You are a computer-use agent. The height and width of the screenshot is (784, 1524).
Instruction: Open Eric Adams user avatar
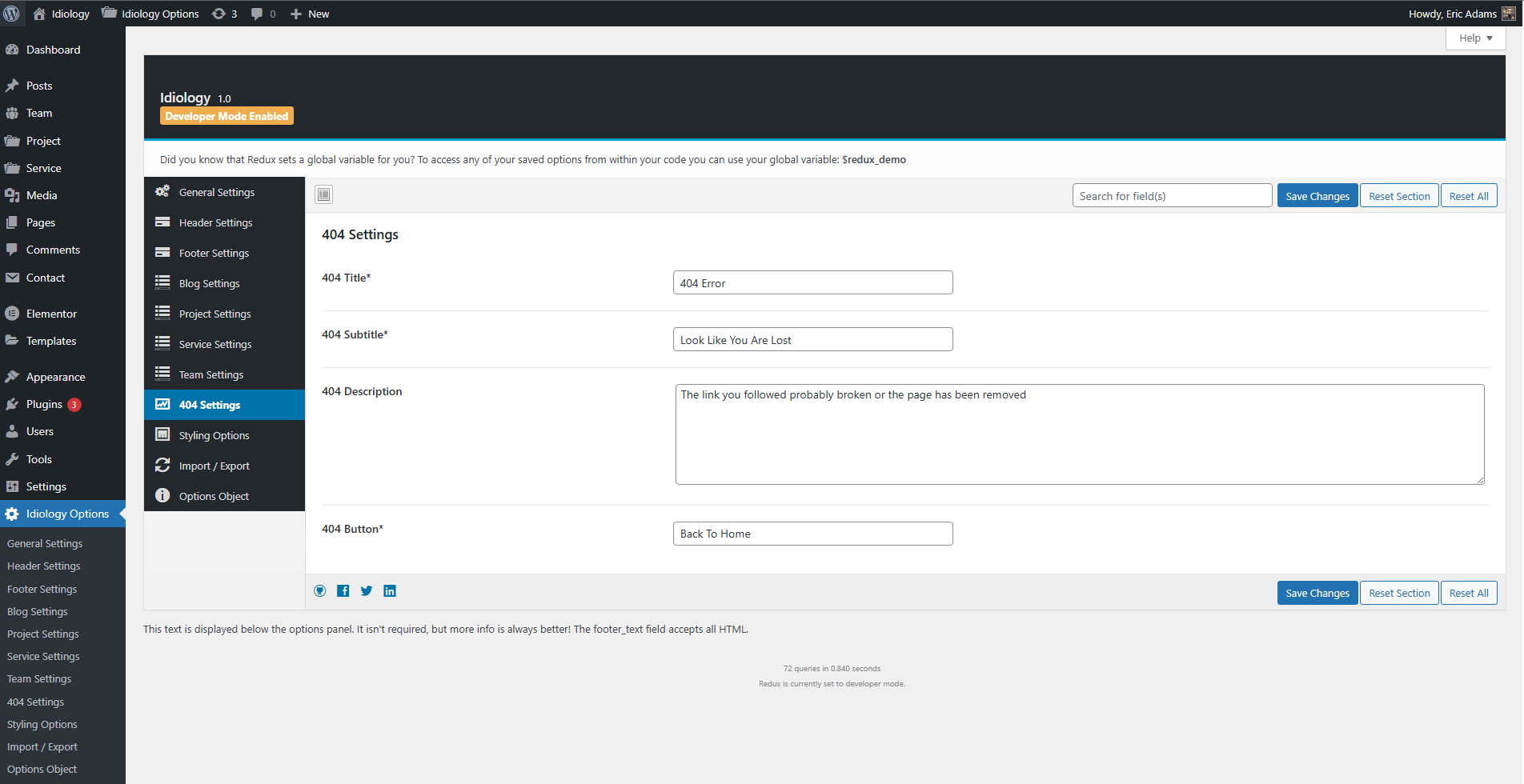click(x=1508, y=14)
